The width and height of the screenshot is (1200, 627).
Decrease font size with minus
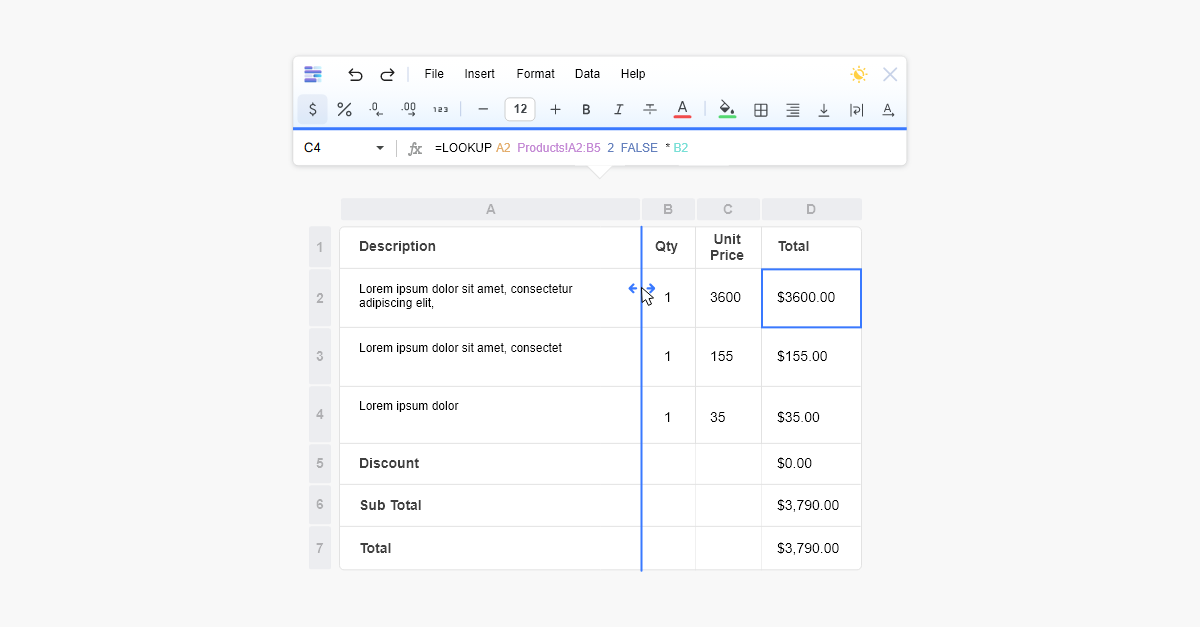[x=483, y=110]
